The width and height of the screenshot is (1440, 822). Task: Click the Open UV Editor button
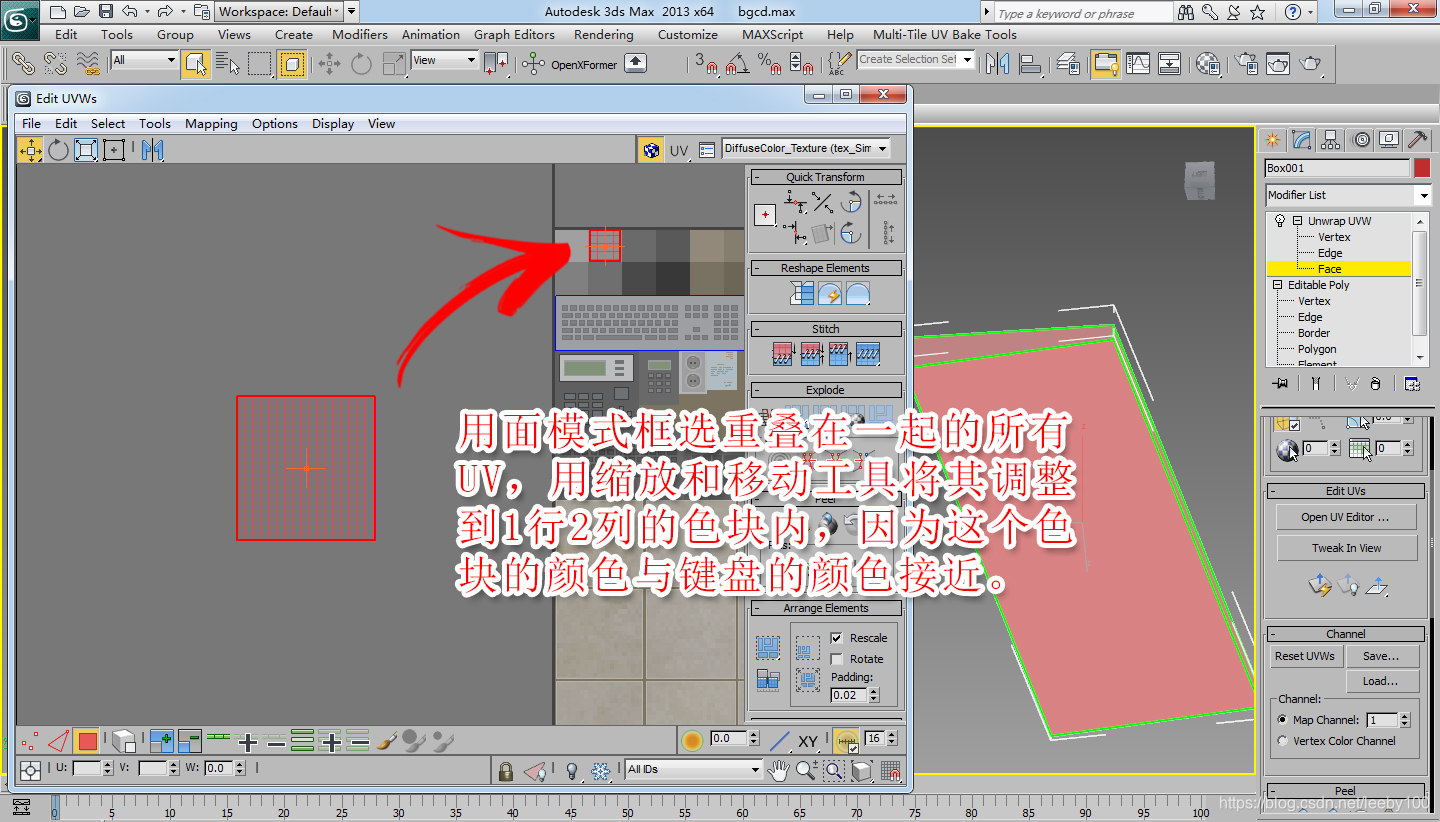[1345, 517]
